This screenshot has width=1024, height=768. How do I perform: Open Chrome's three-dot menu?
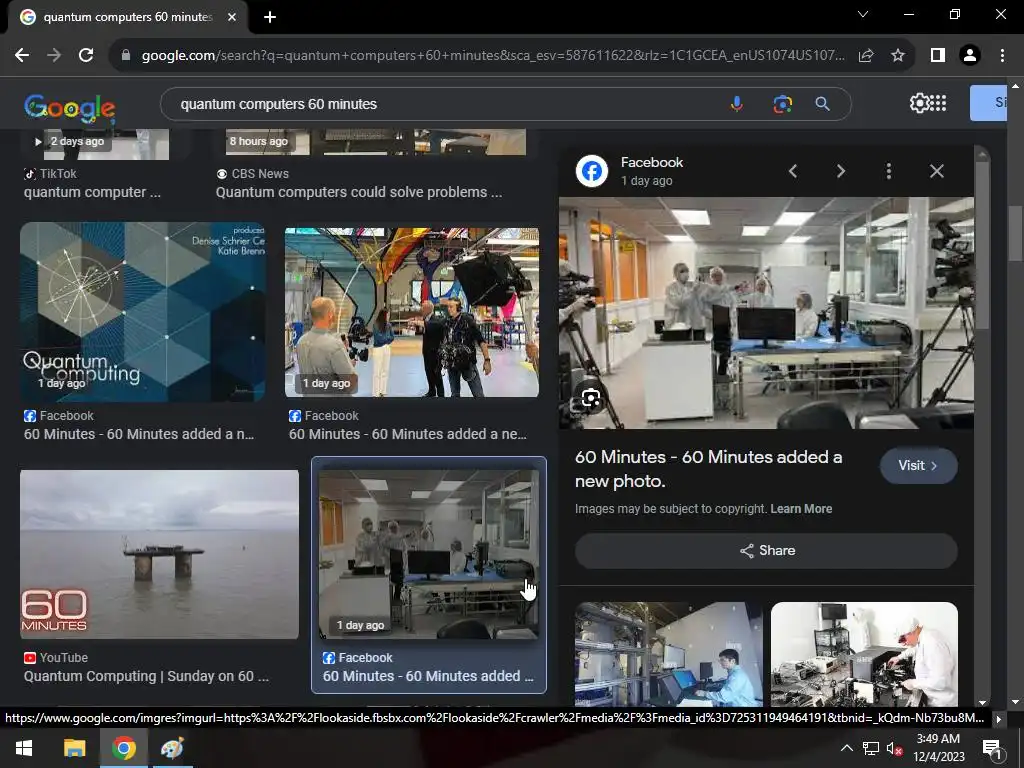[x=1002, y=56]
